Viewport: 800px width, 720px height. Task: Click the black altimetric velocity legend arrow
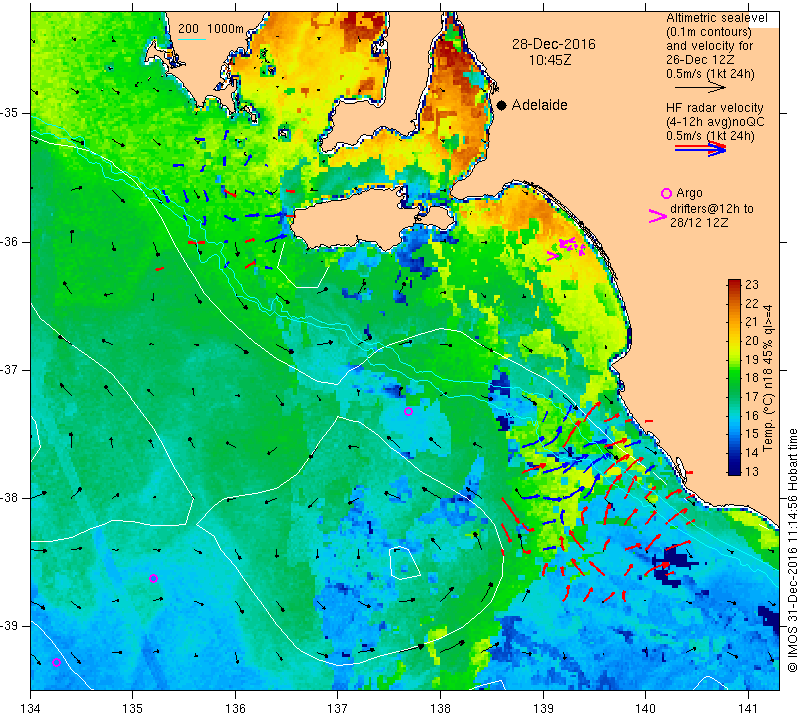click(700, 88)
